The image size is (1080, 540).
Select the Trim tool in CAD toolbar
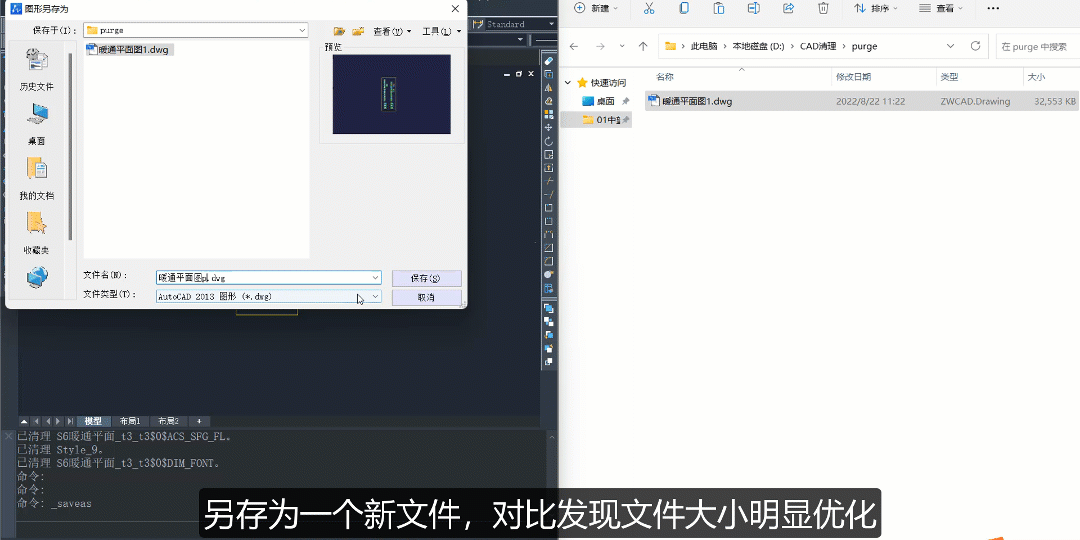click(x=549, y=181)
